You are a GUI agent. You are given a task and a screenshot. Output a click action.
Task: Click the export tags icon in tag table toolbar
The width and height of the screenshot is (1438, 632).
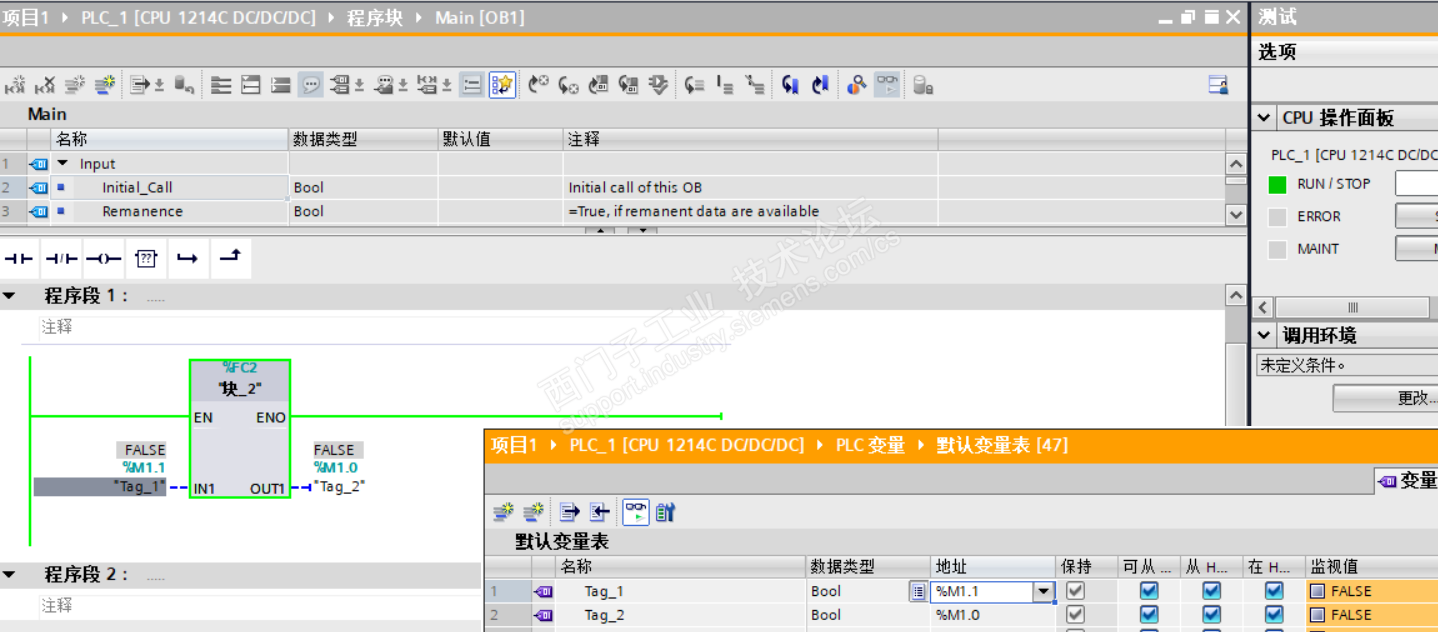(x=569, y=513)
